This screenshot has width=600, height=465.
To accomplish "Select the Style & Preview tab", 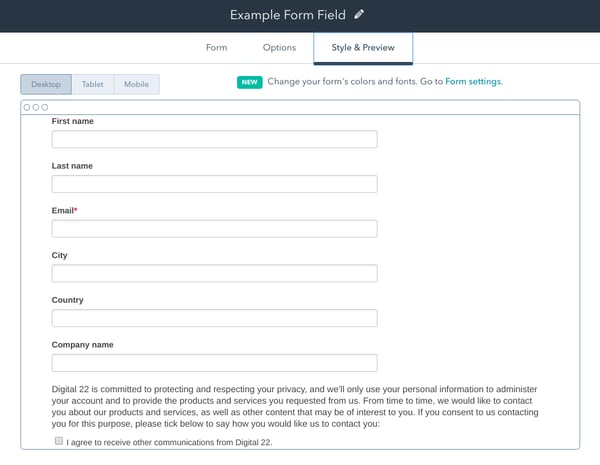I will tap(363, 48).
